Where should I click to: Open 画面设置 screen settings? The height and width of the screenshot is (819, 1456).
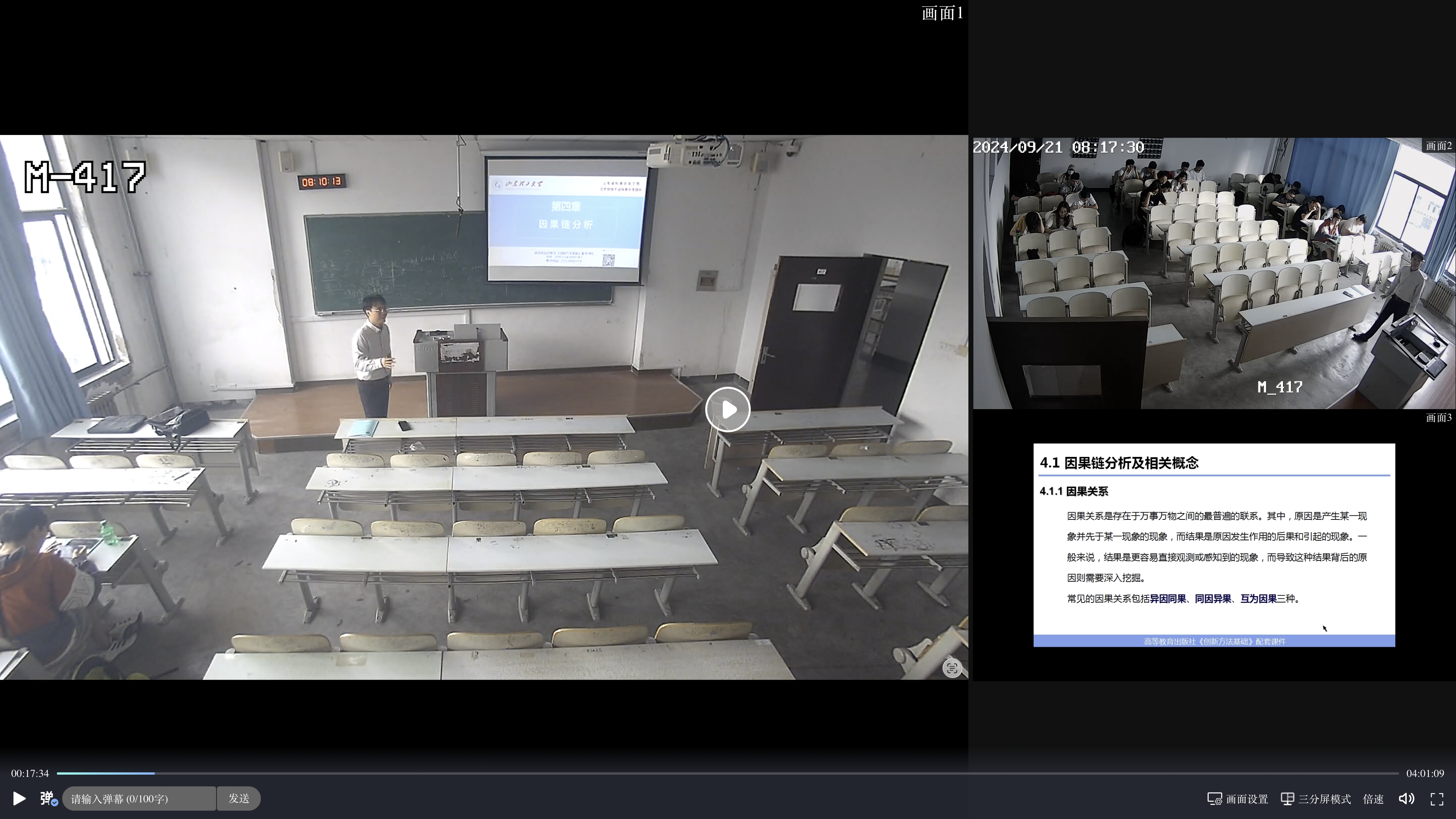pyautogui.click(x=1237, y=798)
